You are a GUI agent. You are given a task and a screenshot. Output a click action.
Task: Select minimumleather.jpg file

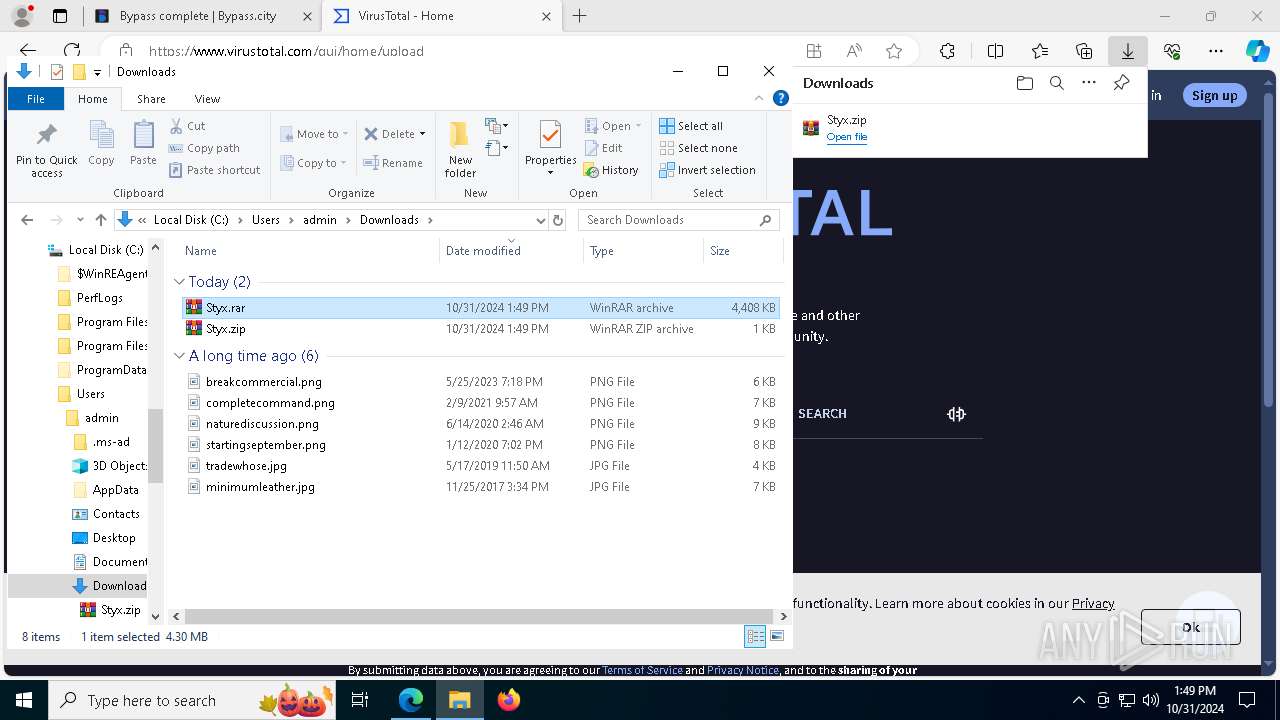(x=260, y=487)
